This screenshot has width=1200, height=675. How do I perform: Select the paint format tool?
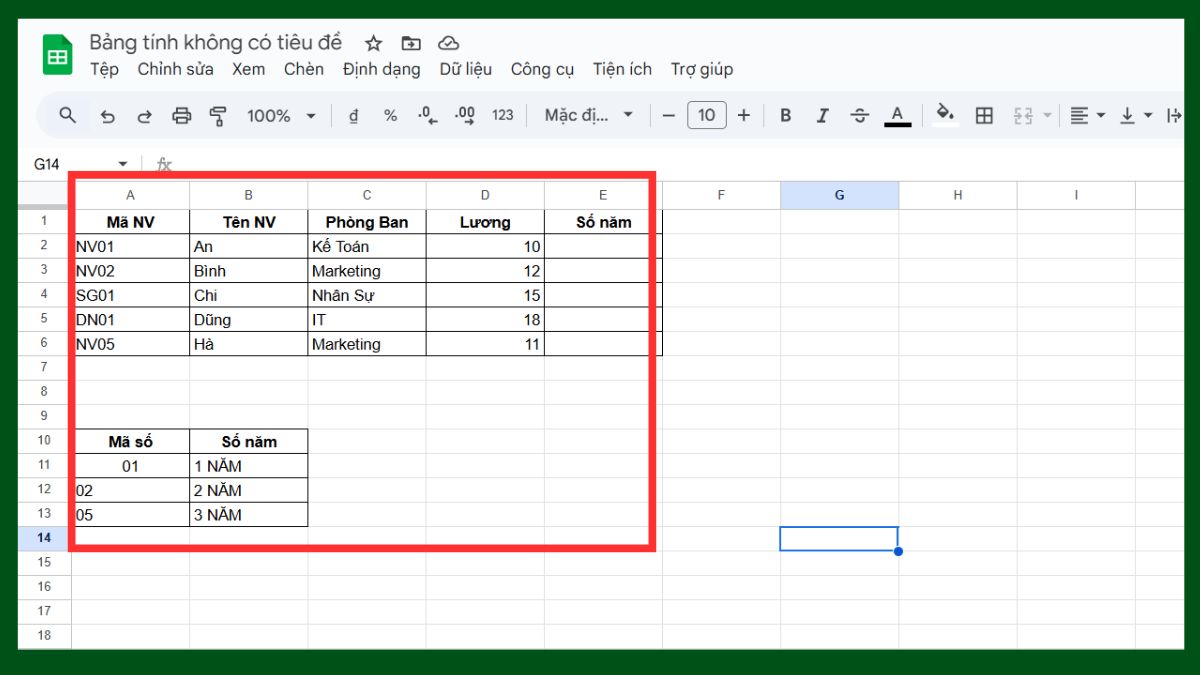(x=217, y=115)
